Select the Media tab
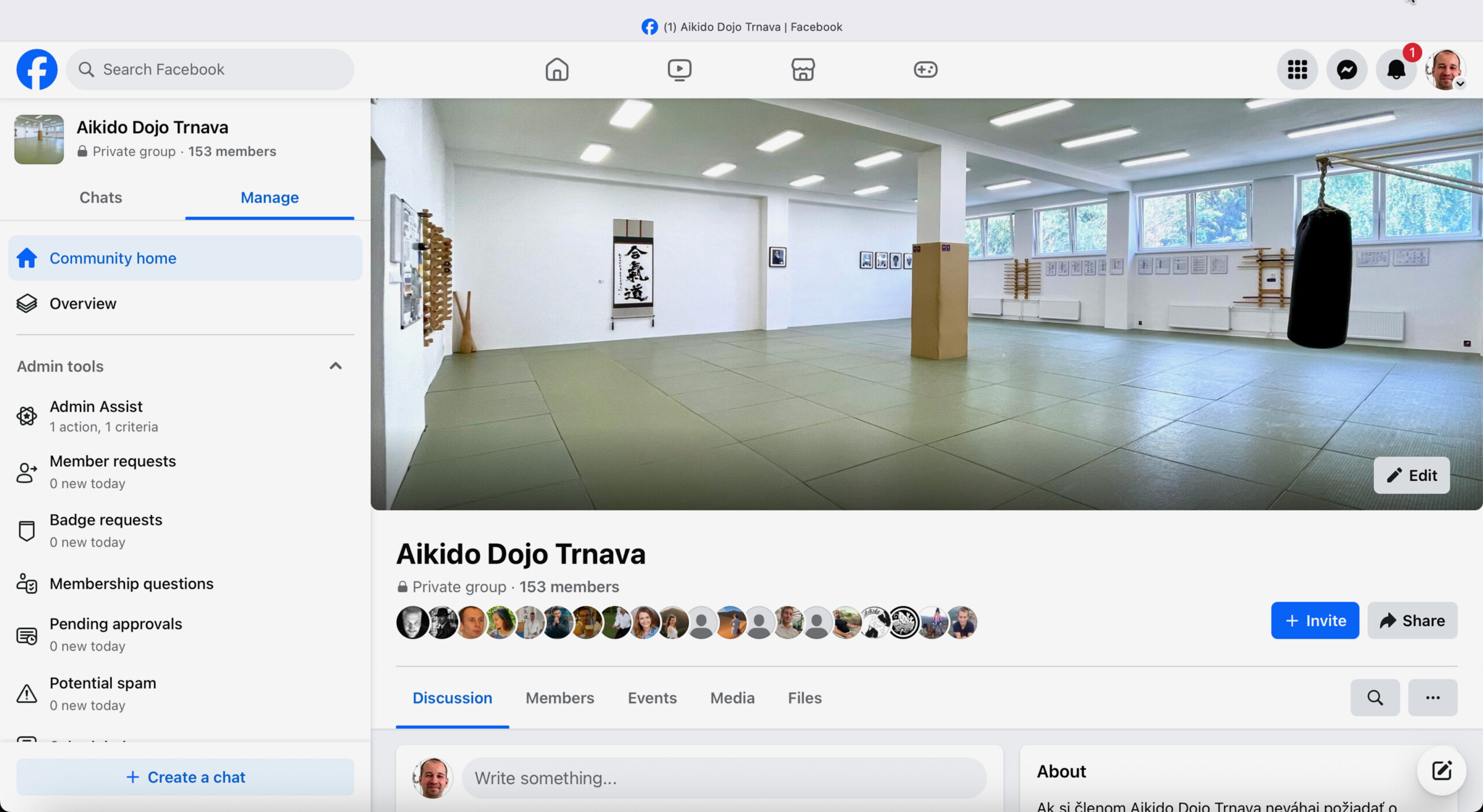The width and height of the screenshot is (1483, 812). [x=732, y=698]
